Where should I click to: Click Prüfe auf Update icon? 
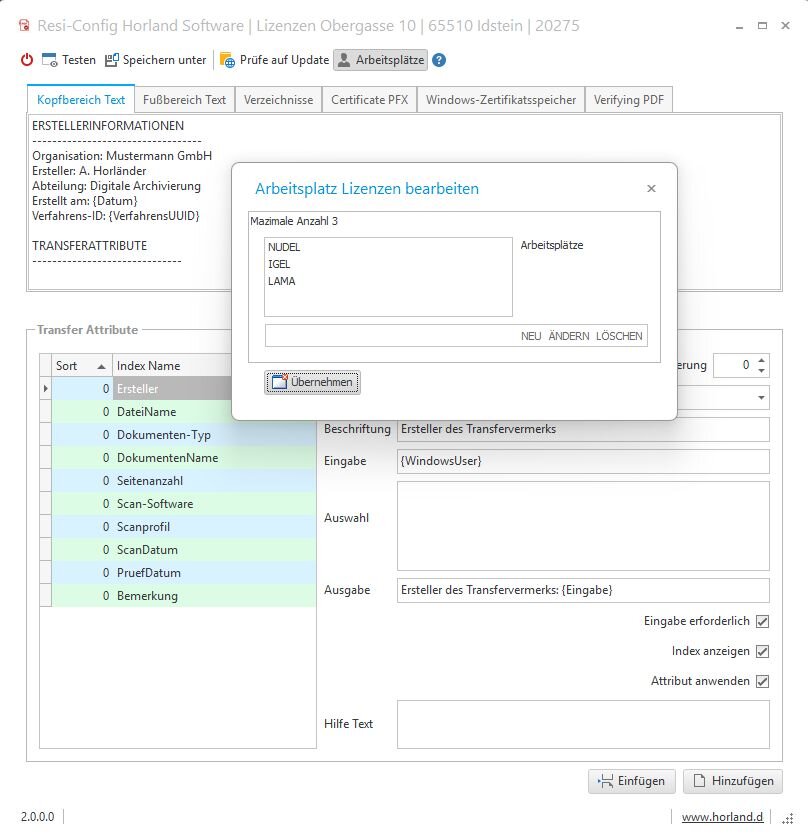(x=228, y=60)
